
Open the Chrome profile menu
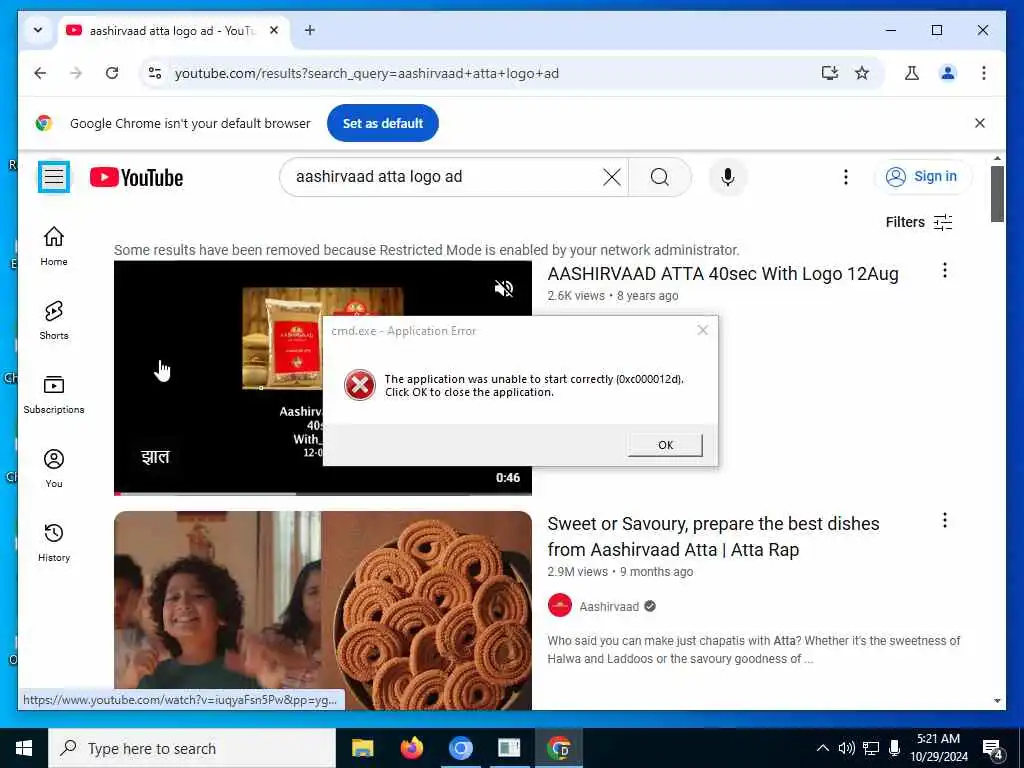pos(948,73)
